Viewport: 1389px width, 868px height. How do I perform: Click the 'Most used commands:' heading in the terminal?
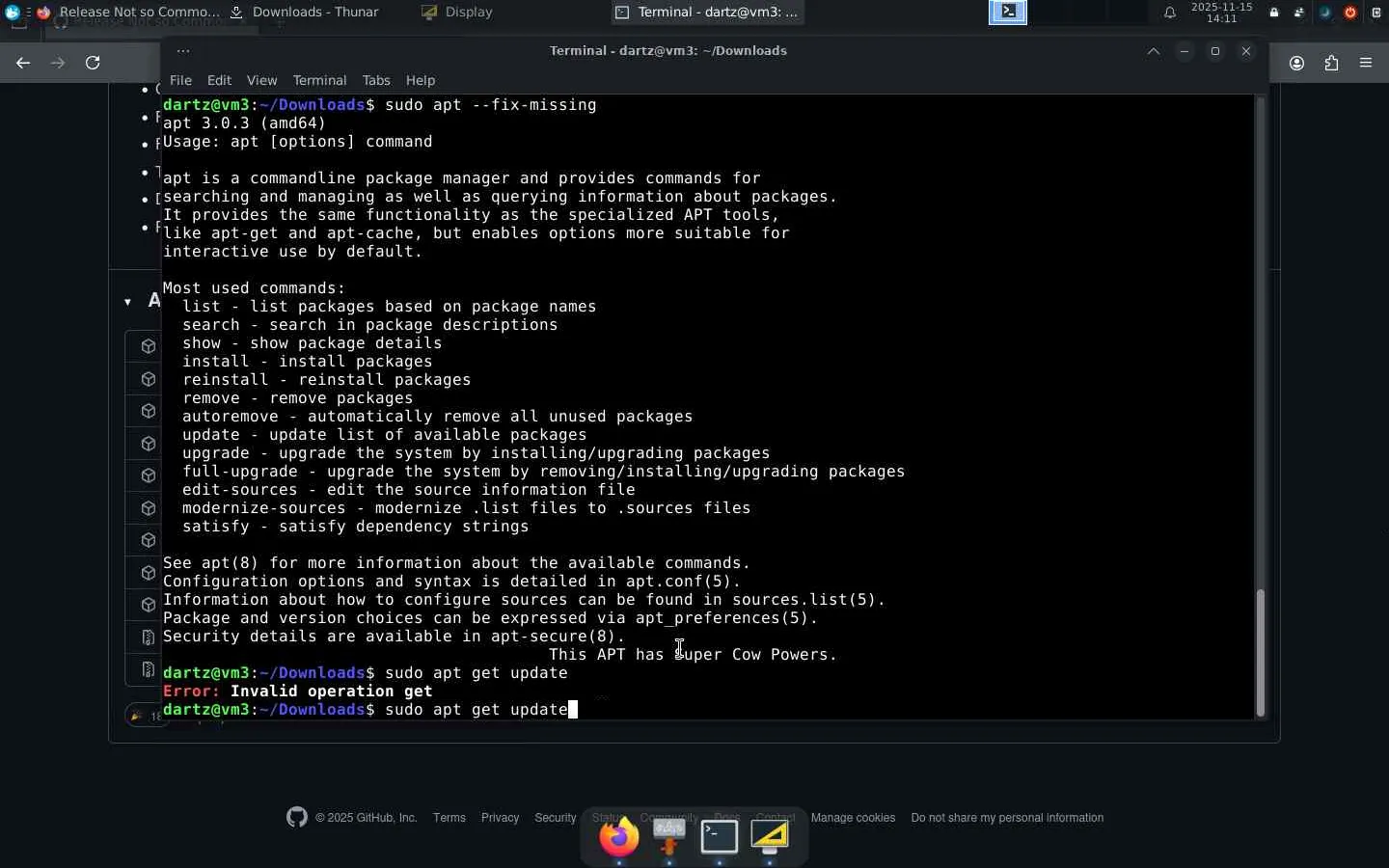(254, 288)
